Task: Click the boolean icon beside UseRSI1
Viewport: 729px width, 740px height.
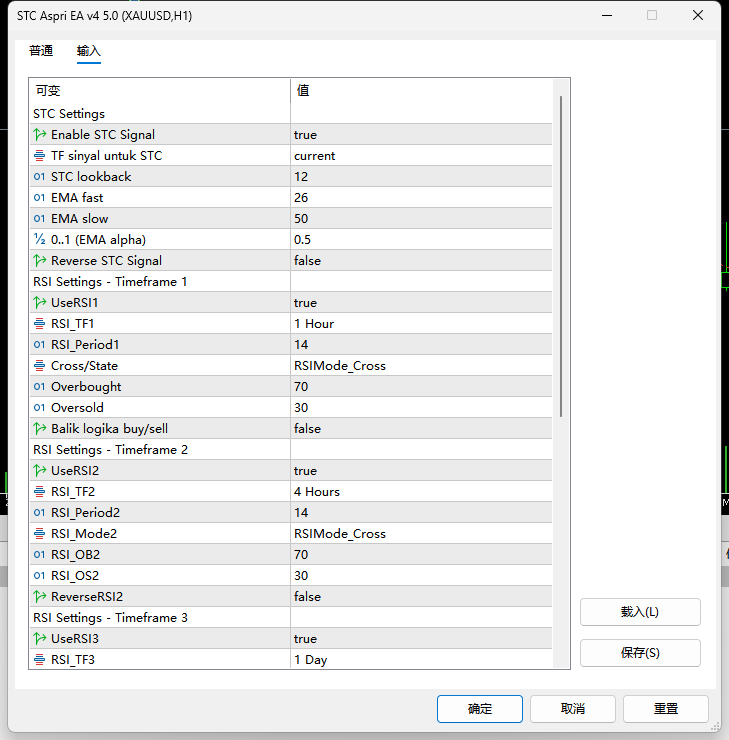Action: (x=40, y=303)
